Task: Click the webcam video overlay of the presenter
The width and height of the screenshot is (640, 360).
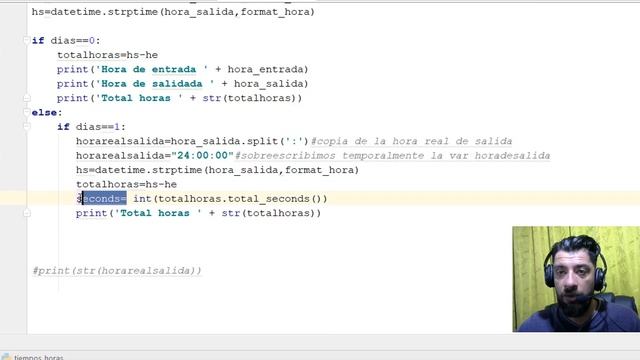Action: click(576, 279)
